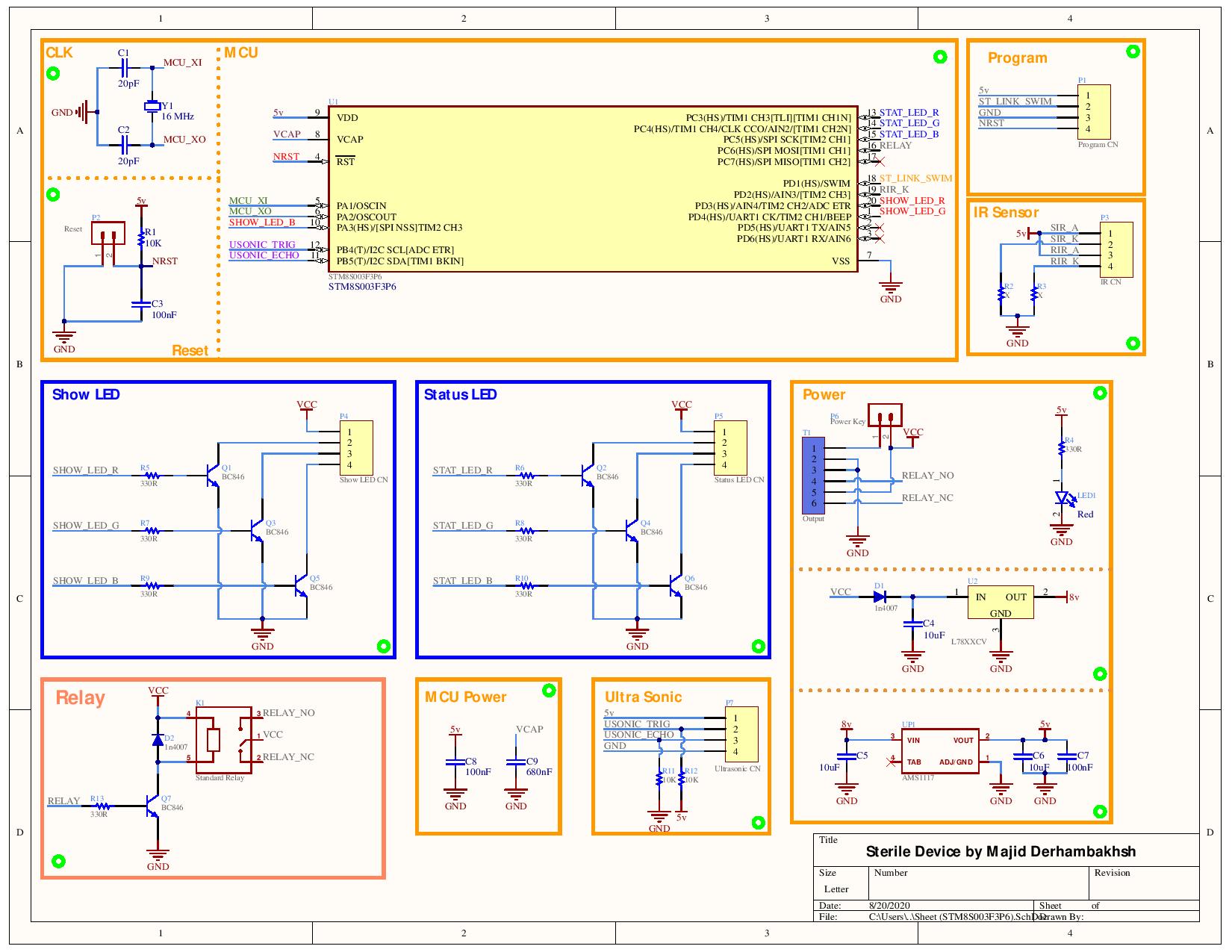Select transistor Q7 driving the relay
This screenshot has height=952, width=1232.
tap(152, 806)
